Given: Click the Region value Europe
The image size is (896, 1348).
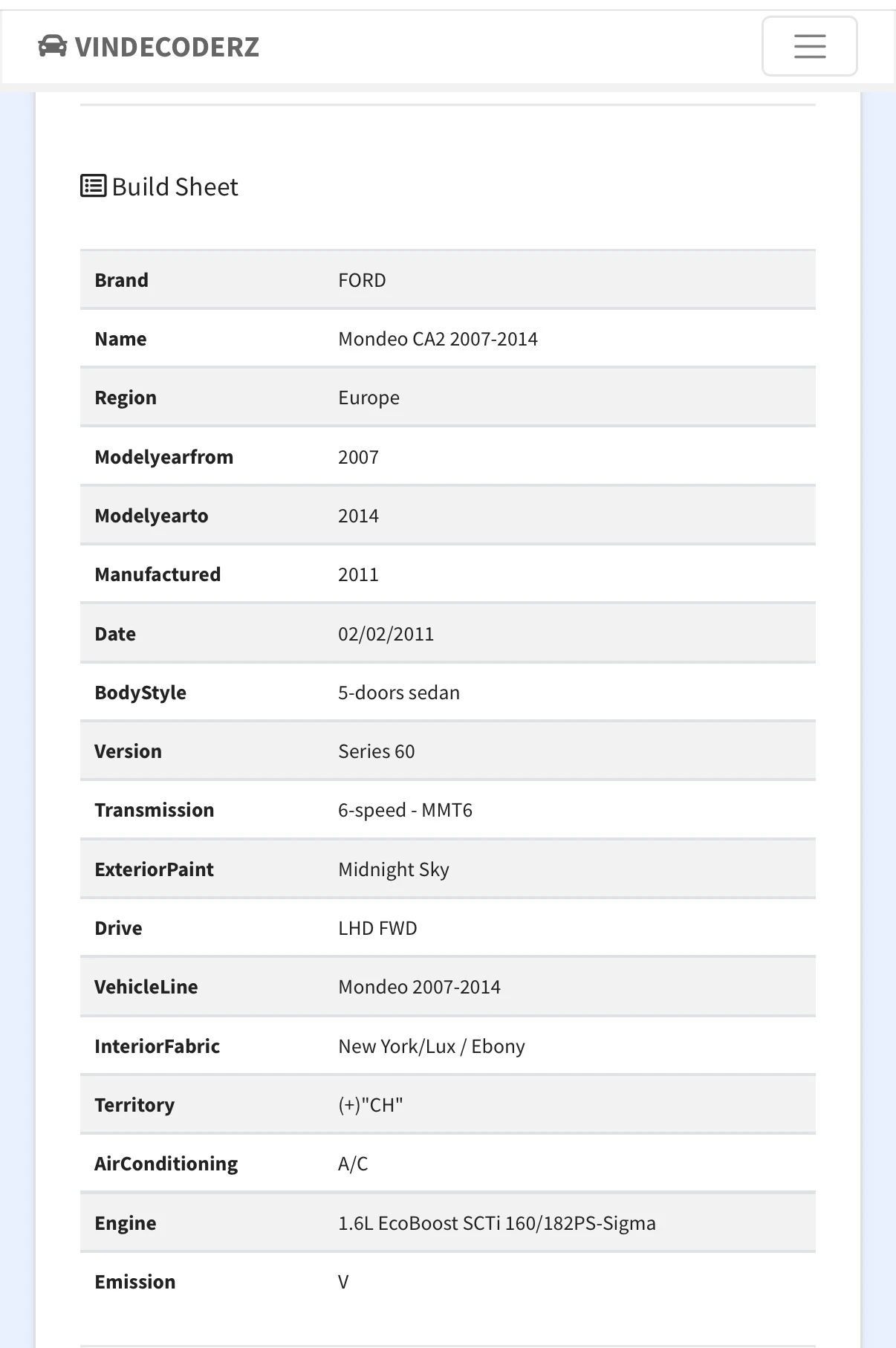Looking at the screenshot, I should [x=369, y=398].
